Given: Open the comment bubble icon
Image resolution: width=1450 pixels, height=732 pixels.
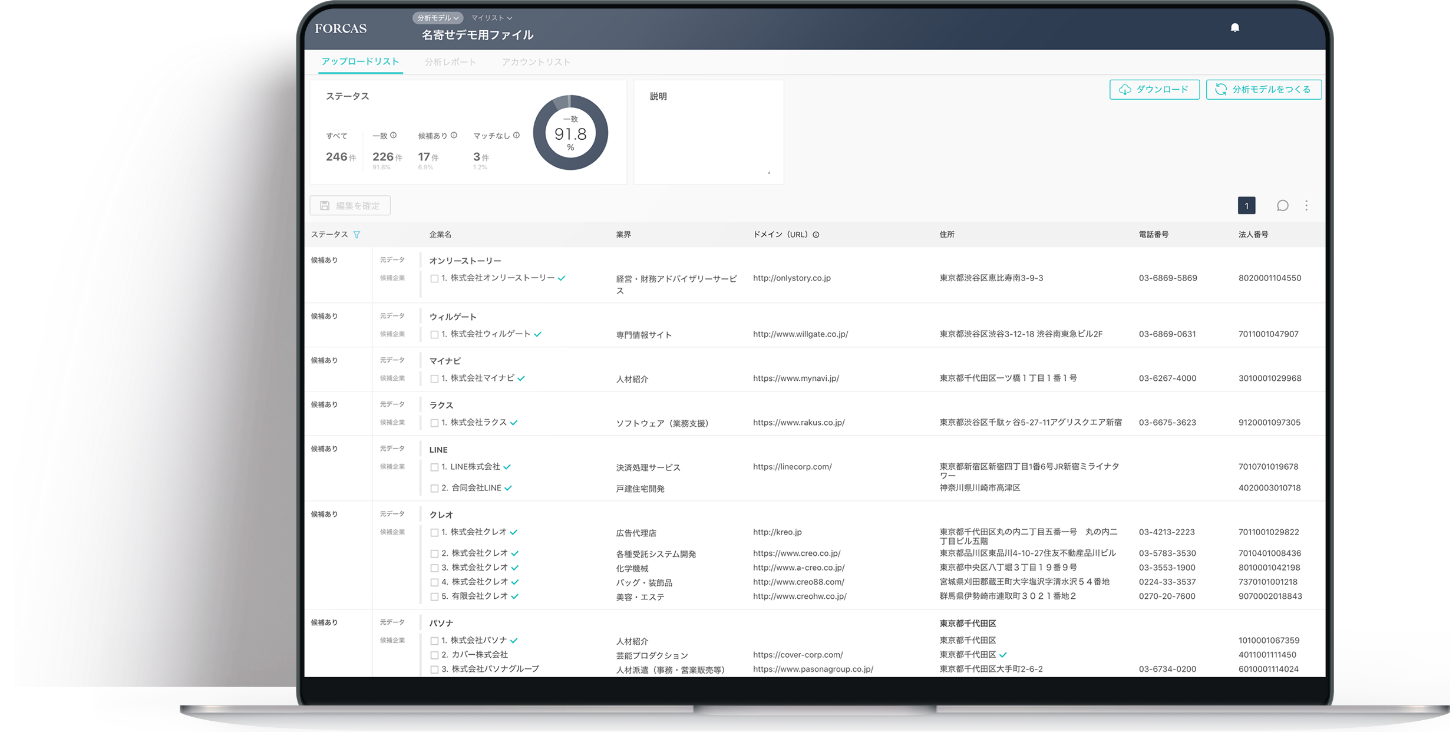Looking at the screenshot, I should (1283, 205).
